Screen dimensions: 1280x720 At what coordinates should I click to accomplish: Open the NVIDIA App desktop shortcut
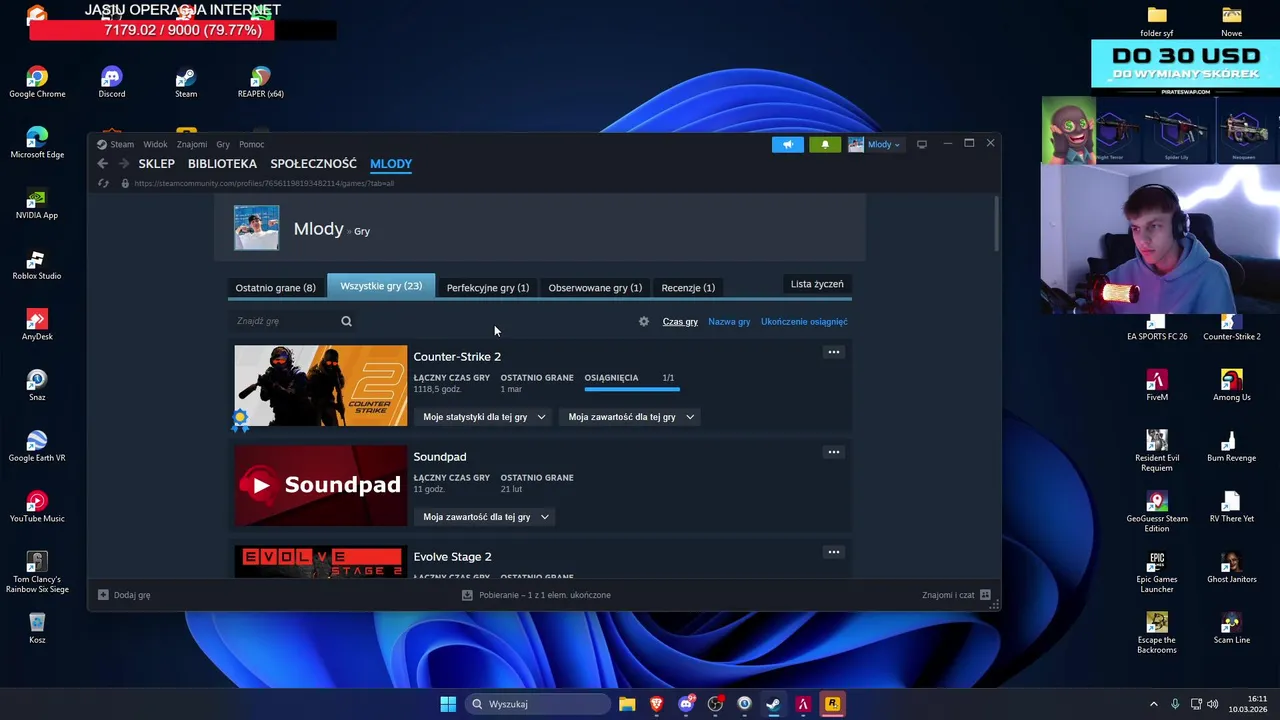(x=37, y=204)
